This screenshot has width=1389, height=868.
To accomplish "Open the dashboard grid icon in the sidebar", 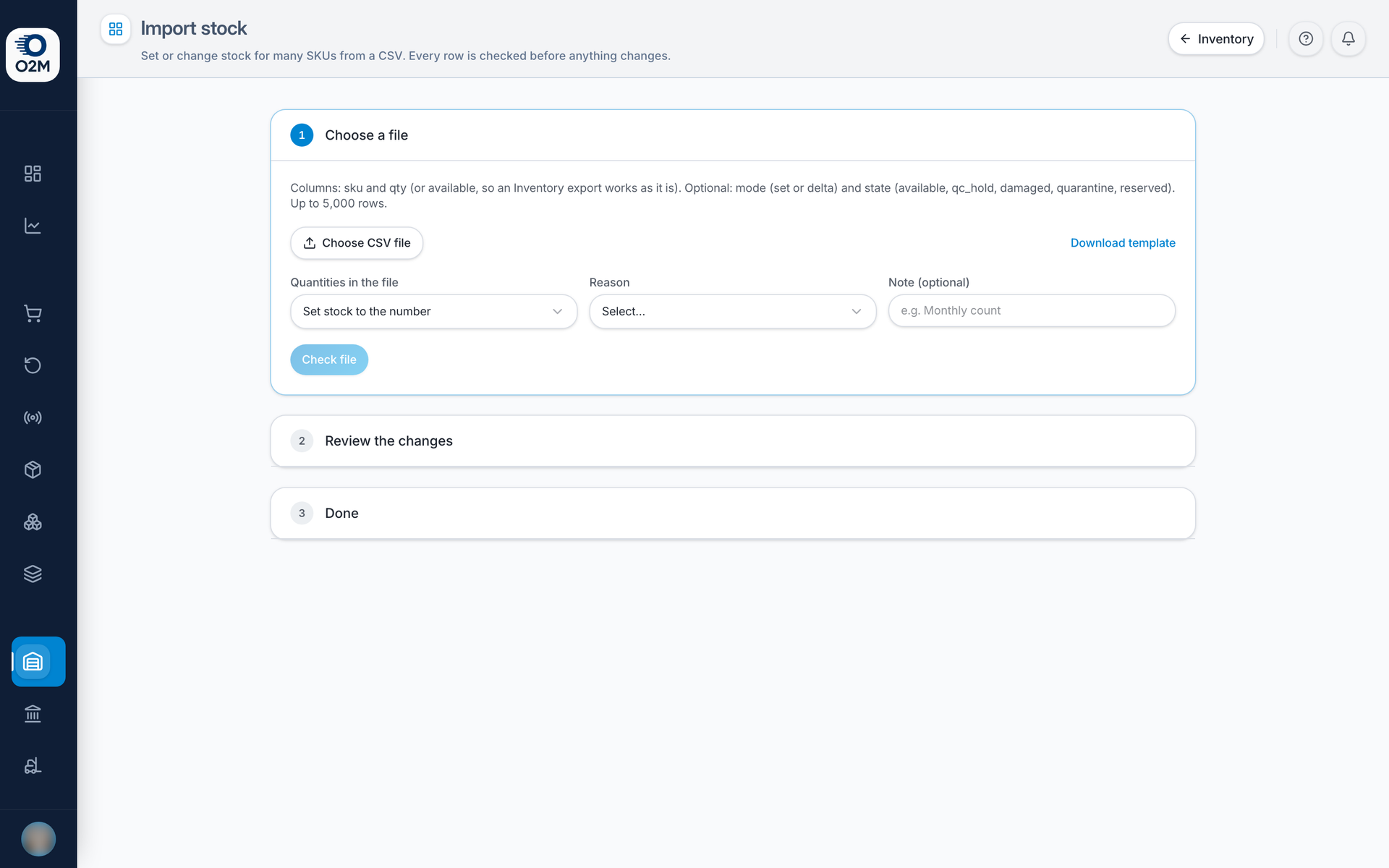I will coord(33,174).
